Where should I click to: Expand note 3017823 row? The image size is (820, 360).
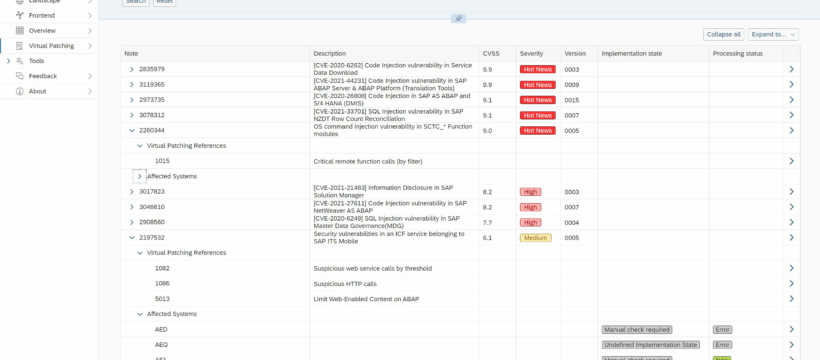pos(132,192)
